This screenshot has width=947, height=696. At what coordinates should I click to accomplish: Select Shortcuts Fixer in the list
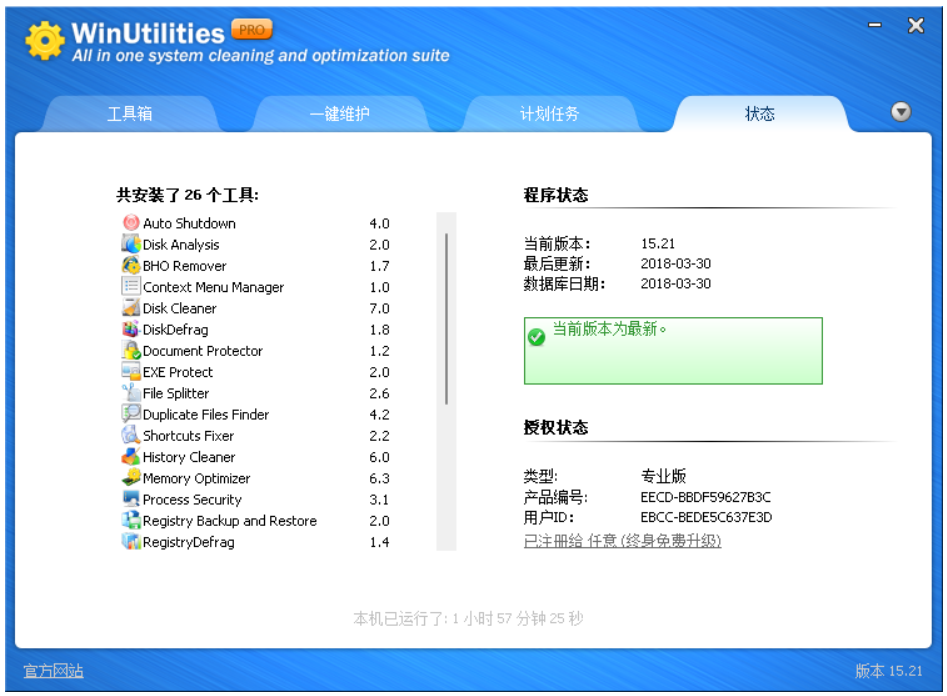click(x=188, y=436)
